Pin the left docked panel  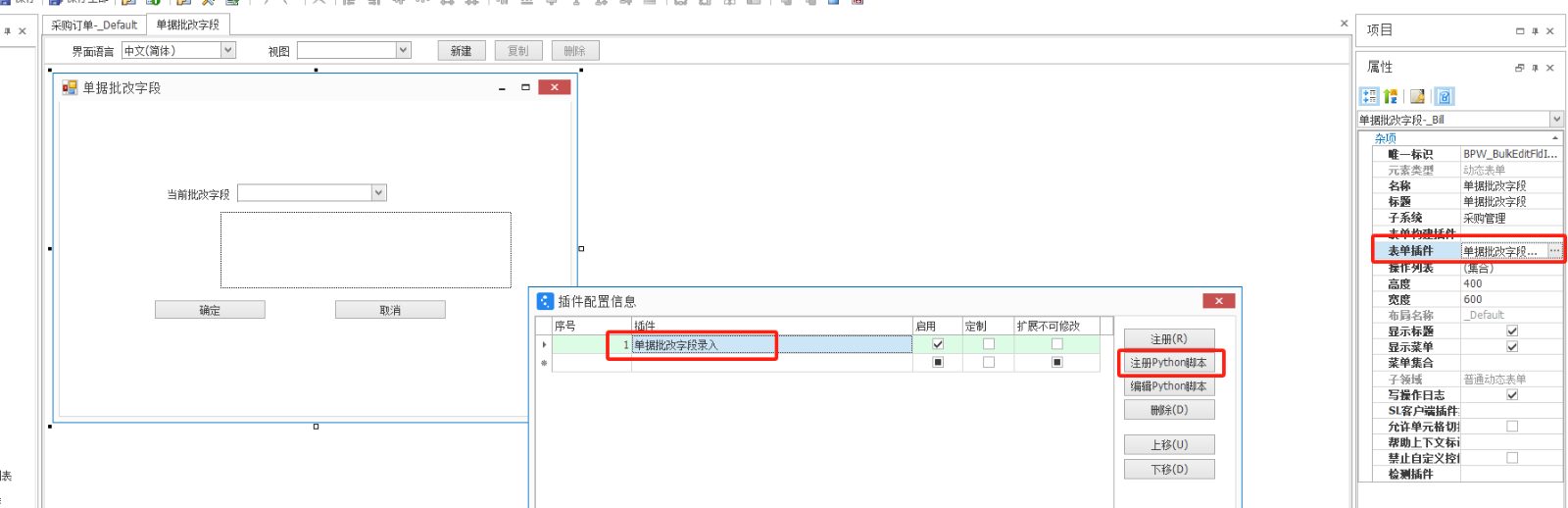point(8,31)
